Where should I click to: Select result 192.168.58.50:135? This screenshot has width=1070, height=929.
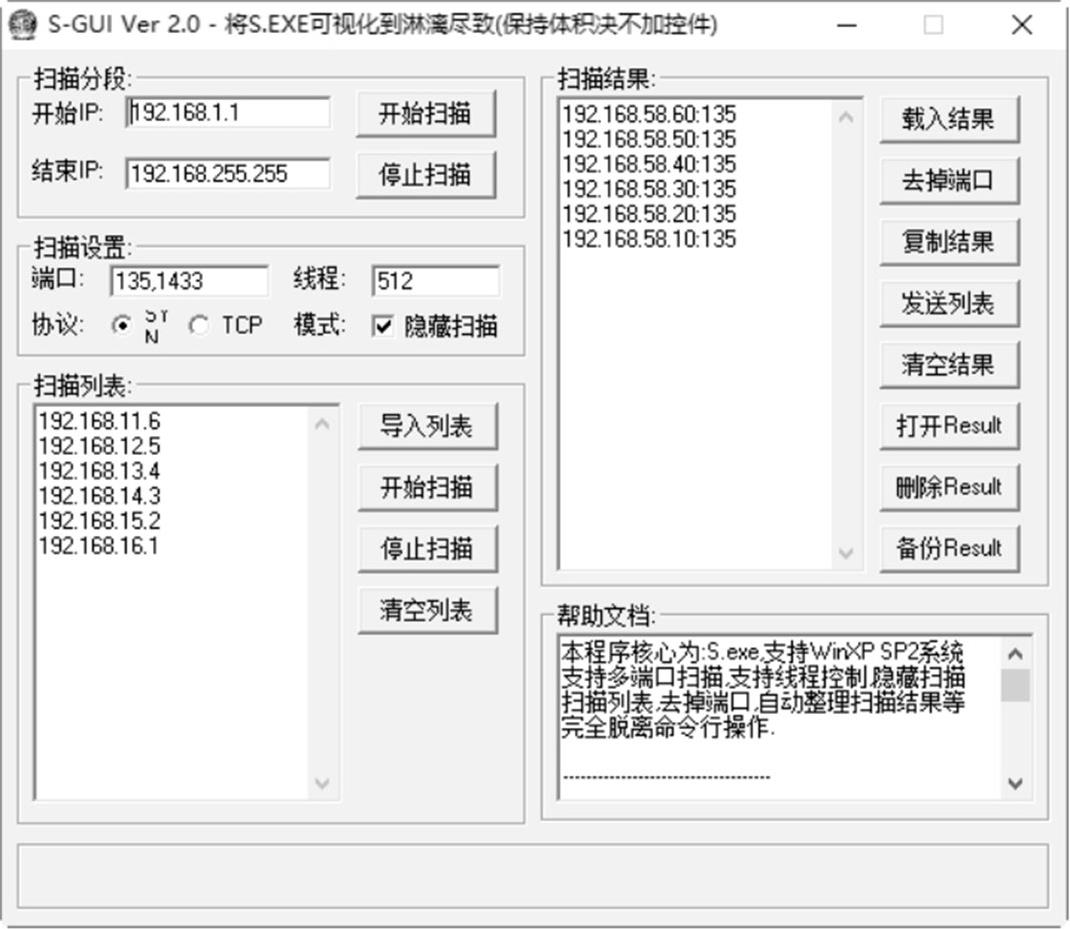click(x=650, y=139)
